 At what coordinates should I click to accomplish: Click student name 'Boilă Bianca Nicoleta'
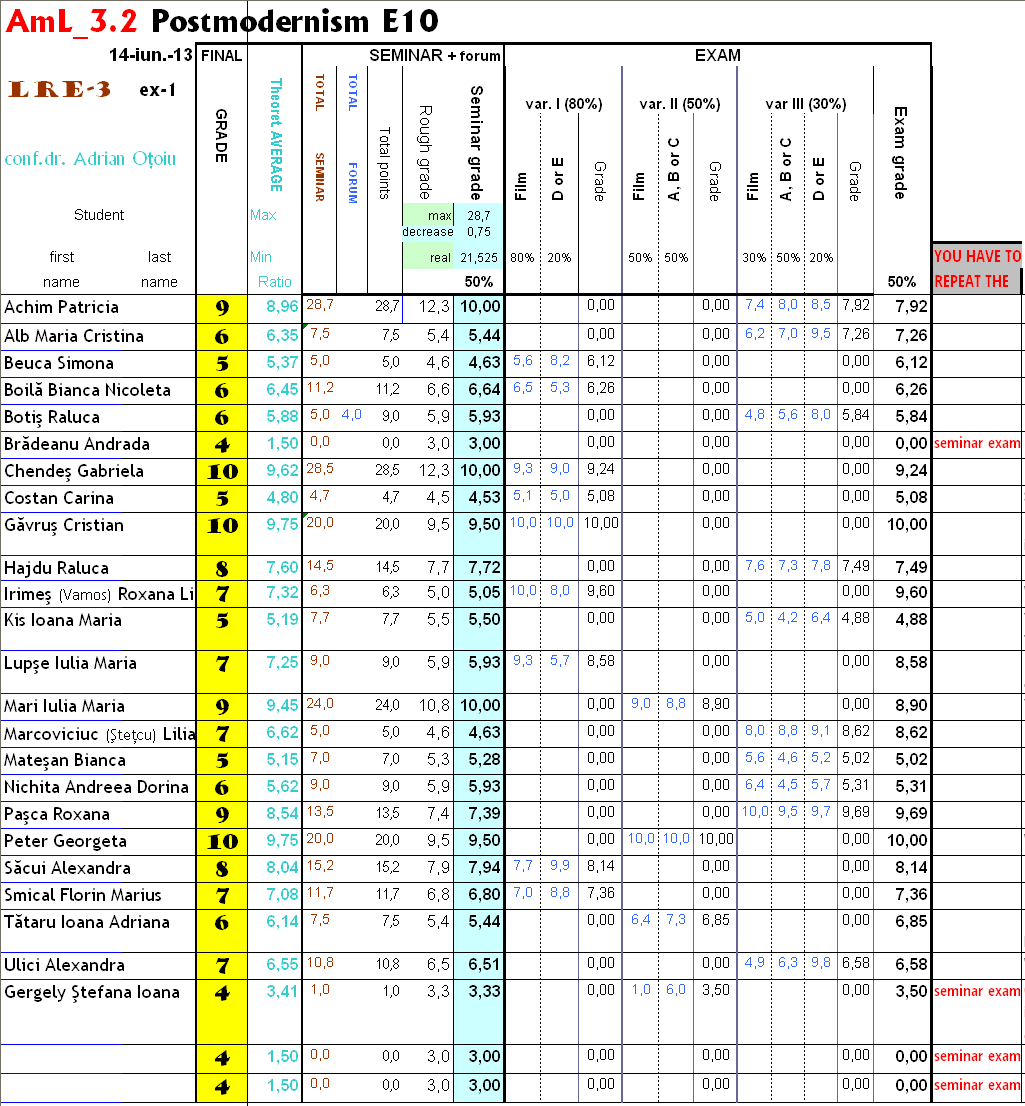click(x=87, y=390)
